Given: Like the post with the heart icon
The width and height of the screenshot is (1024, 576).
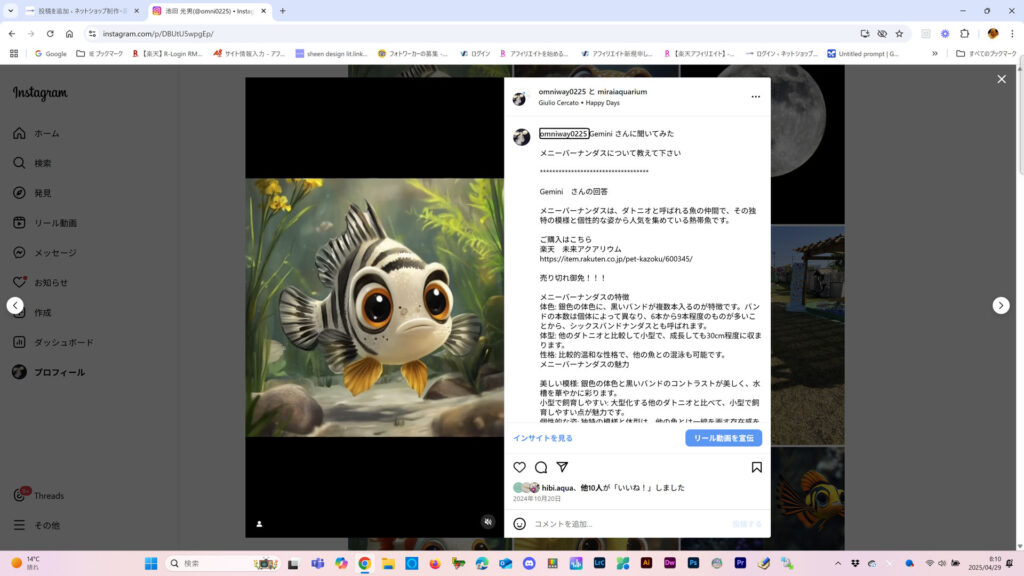Looking at the screenshot, I should [x=519, y=468].
